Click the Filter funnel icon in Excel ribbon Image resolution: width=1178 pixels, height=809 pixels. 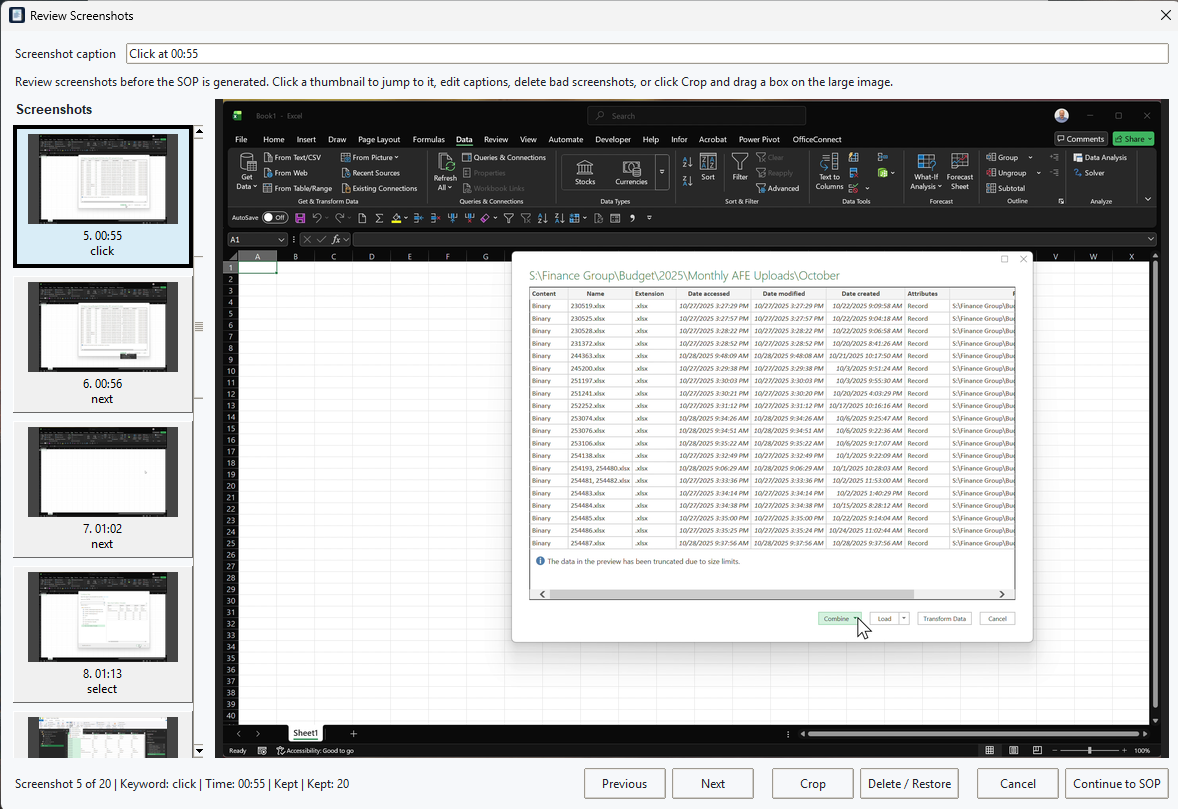pos(740,168)
